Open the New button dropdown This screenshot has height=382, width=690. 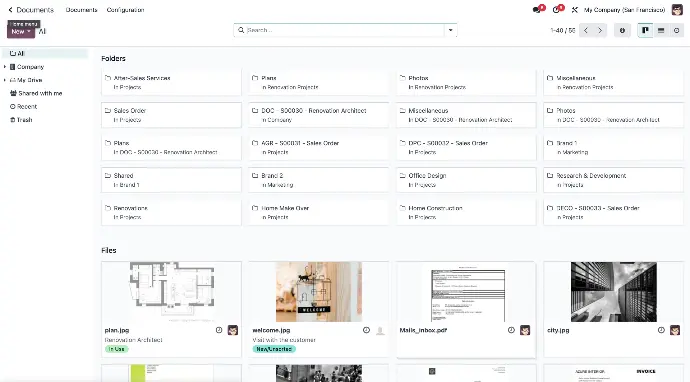[21, 31]
